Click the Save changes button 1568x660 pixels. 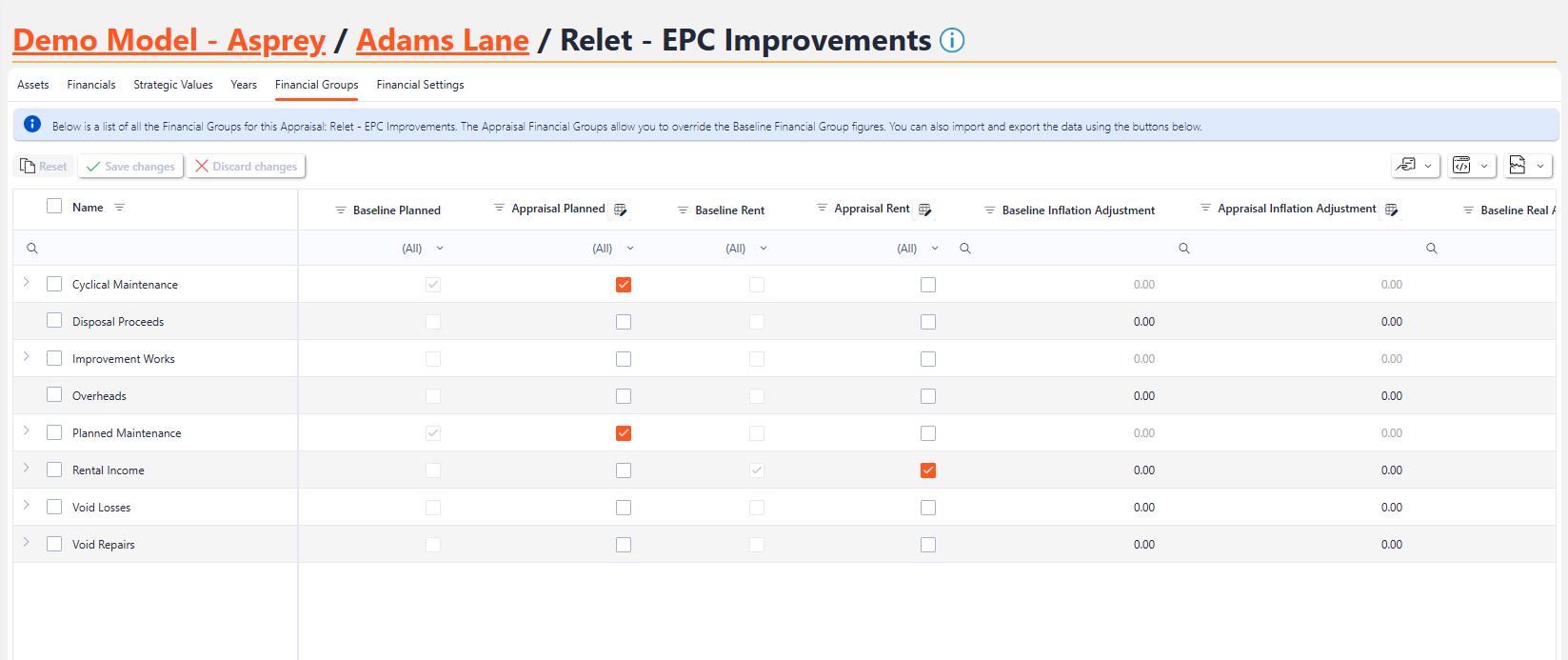point(130,167)
